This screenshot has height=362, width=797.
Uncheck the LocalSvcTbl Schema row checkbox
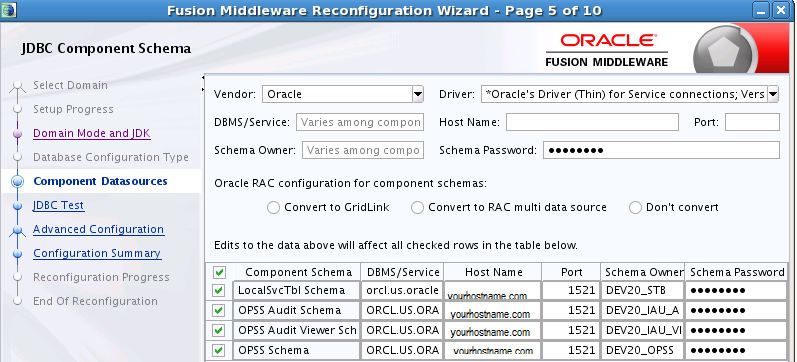[219, 291]
